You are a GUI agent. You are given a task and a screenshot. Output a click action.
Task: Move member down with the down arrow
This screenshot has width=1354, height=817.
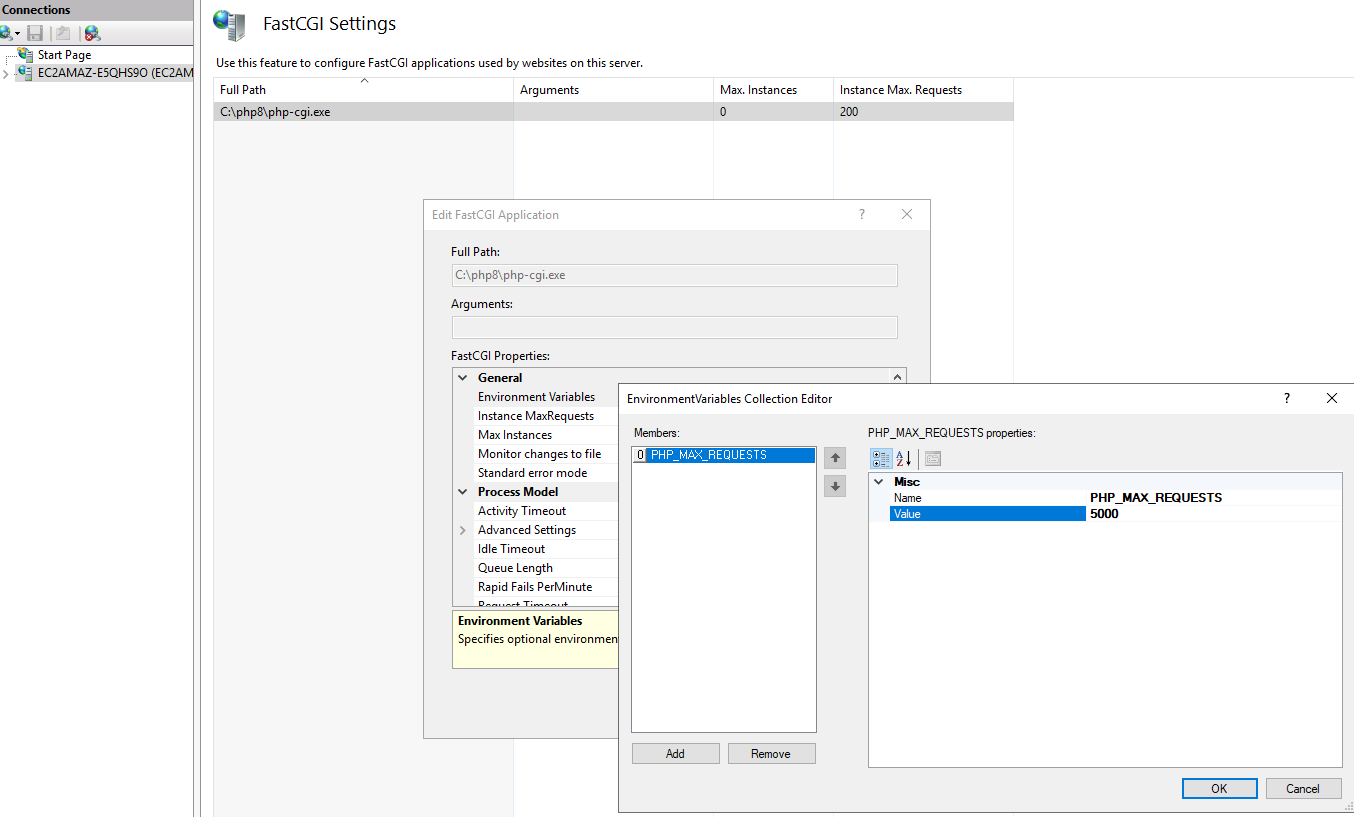(835, 487)
